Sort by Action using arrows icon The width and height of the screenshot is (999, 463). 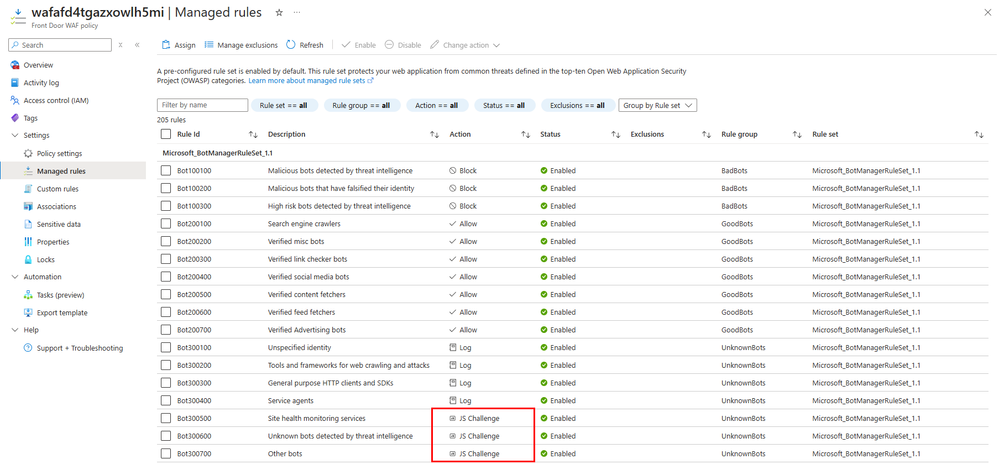click(x=526, y=134)
